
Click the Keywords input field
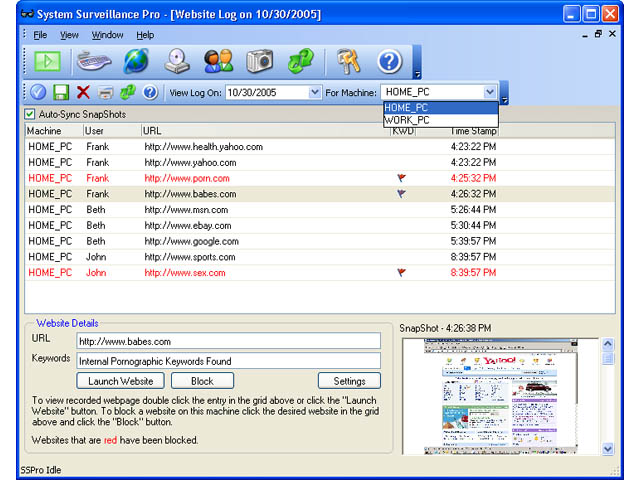pos(229,361)
